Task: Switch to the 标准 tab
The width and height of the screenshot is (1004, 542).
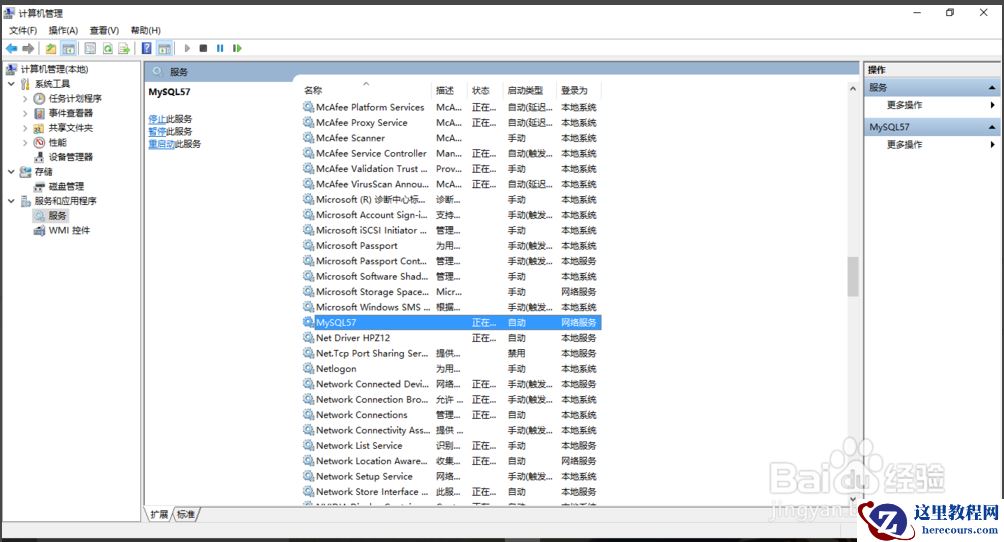Action: pyautogui.click(x=186, y=514)
